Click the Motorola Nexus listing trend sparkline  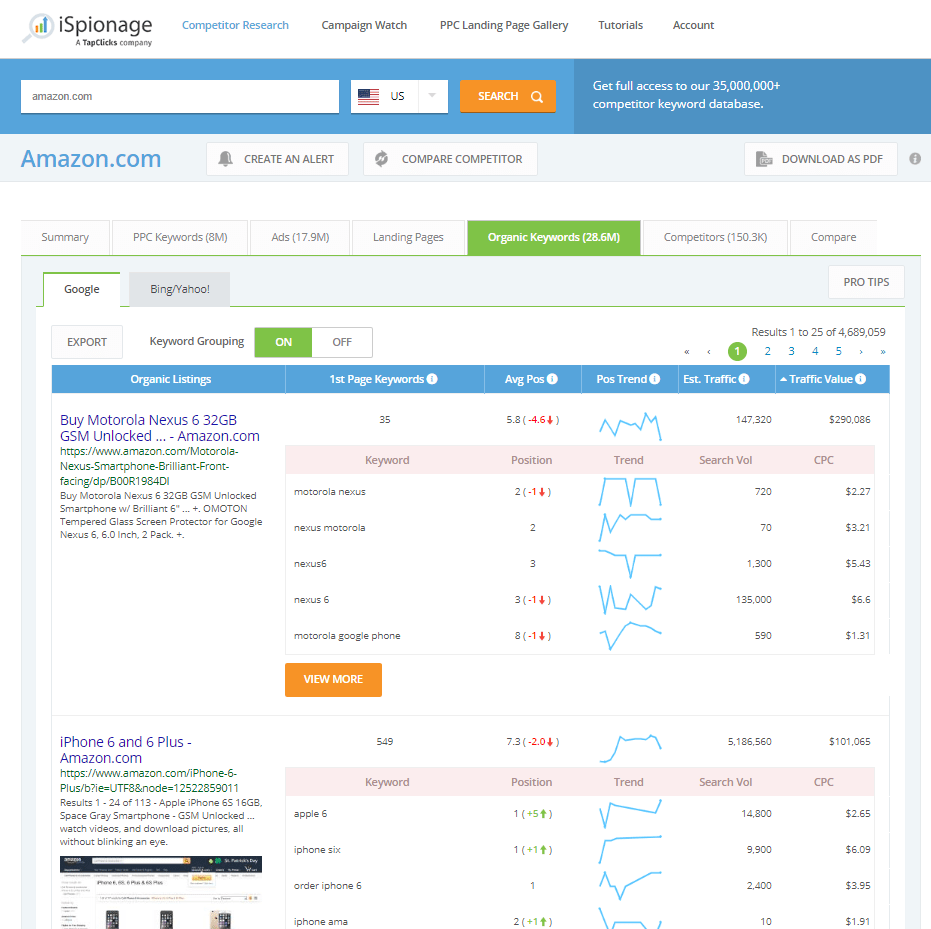click(630, 426)
